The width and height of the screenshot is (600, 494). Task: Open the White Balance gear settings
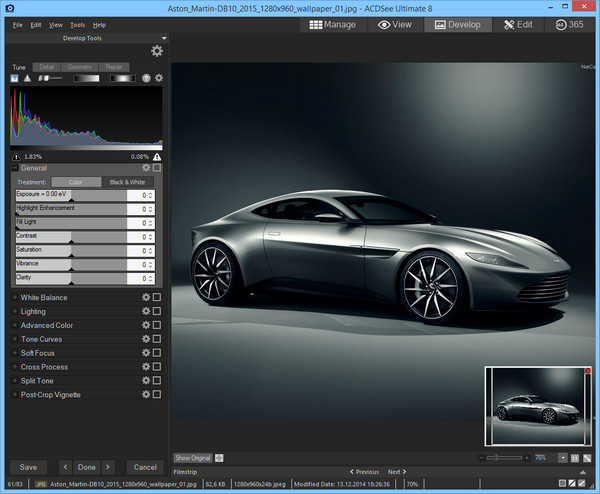[146, 298]
